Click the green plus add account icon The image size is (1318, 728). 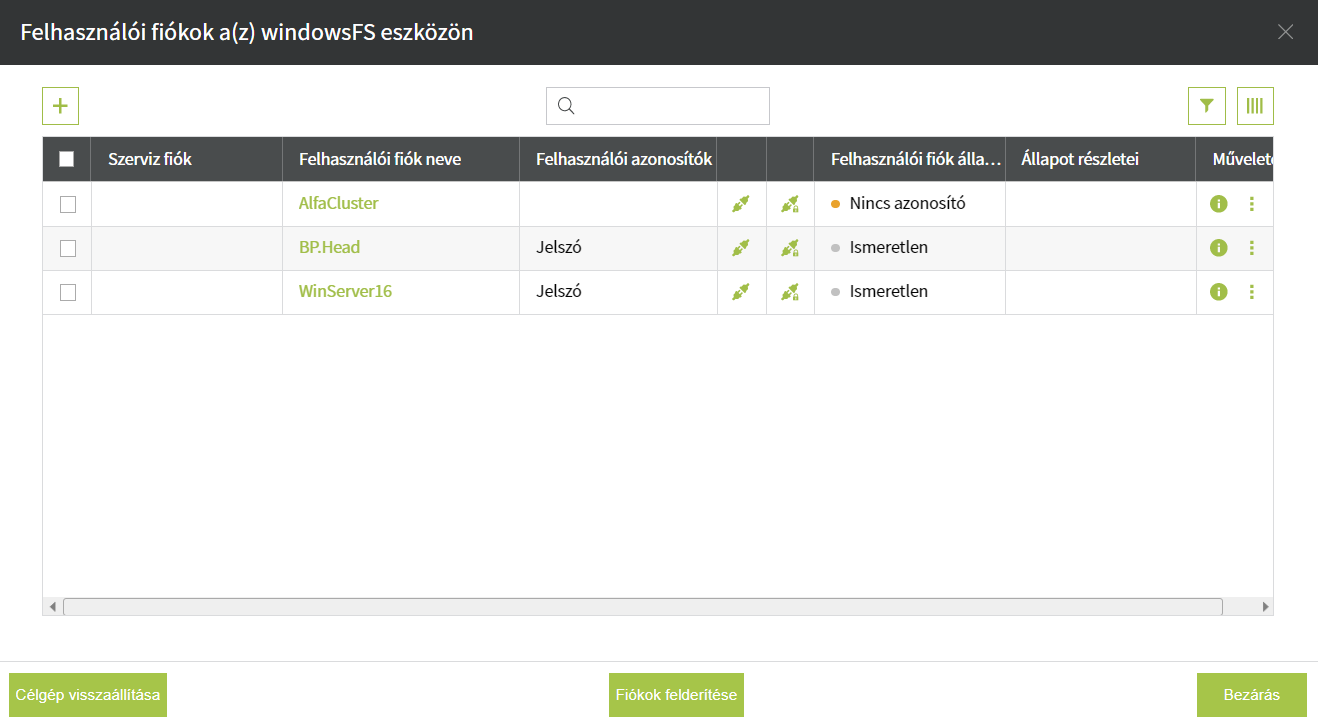point(60,106)
